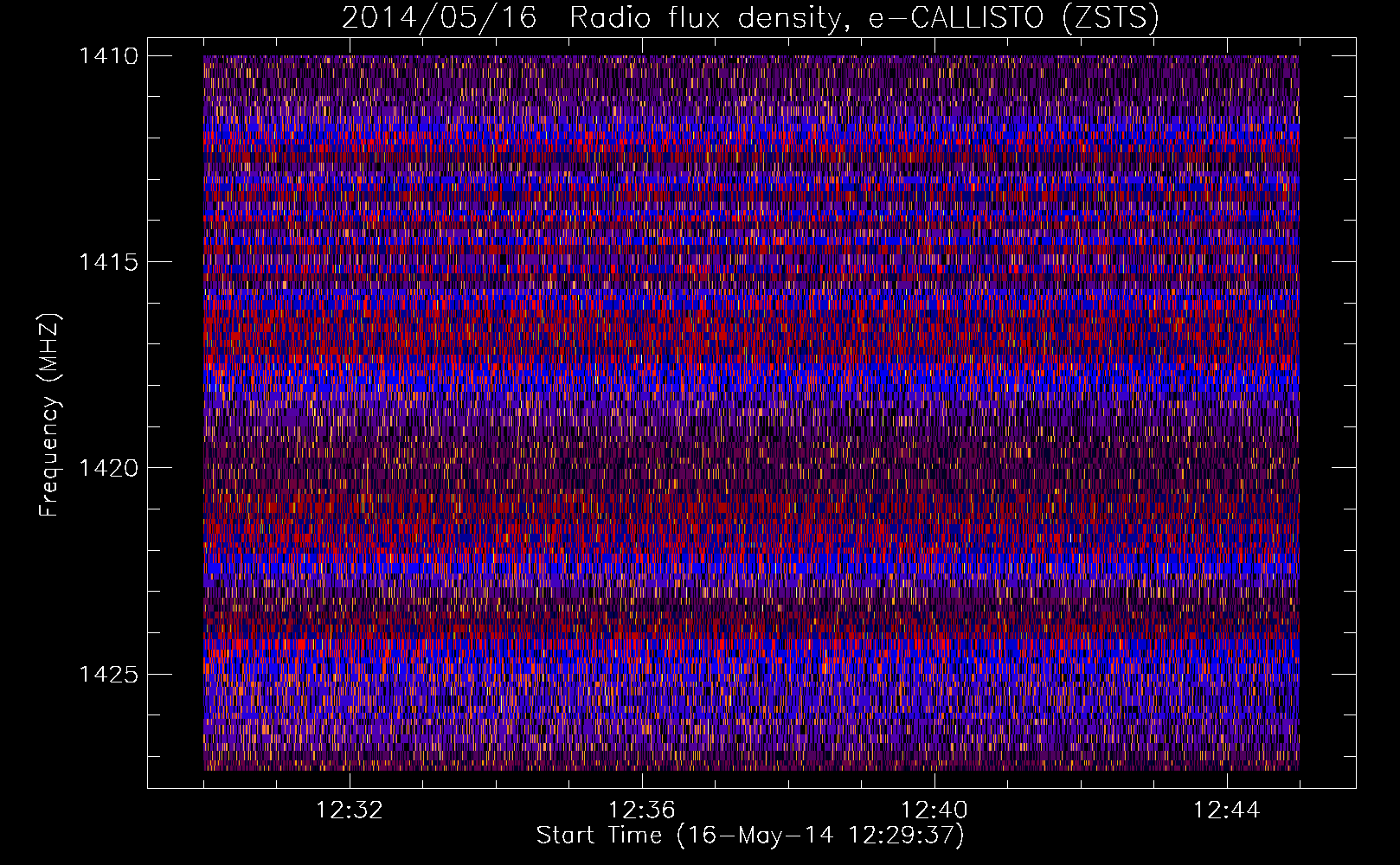Image resolution: width=1400 pixels, height=865 pixels.
Task: Click the 12:40 time tick label
Action: tap(934, 811)
